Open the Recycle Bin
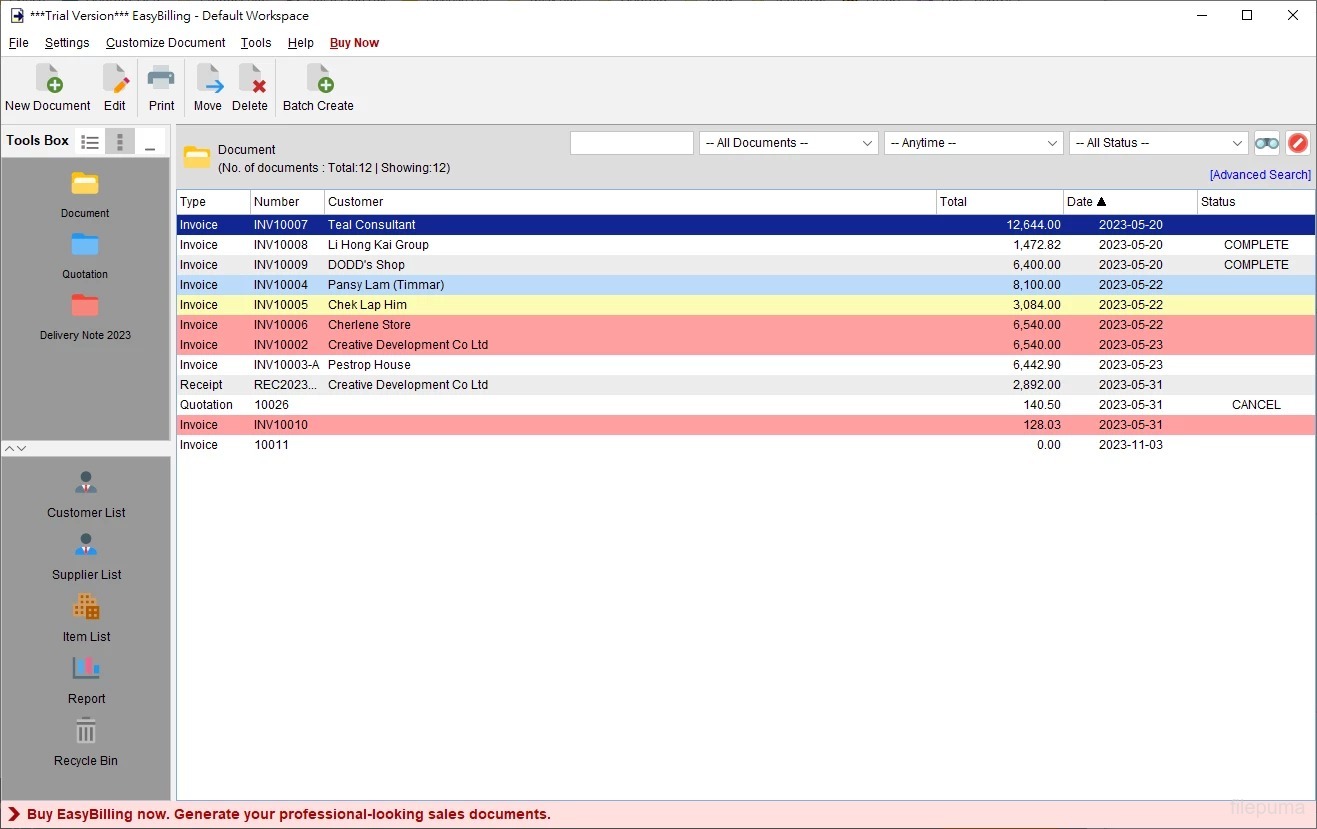 pos(86,732)
